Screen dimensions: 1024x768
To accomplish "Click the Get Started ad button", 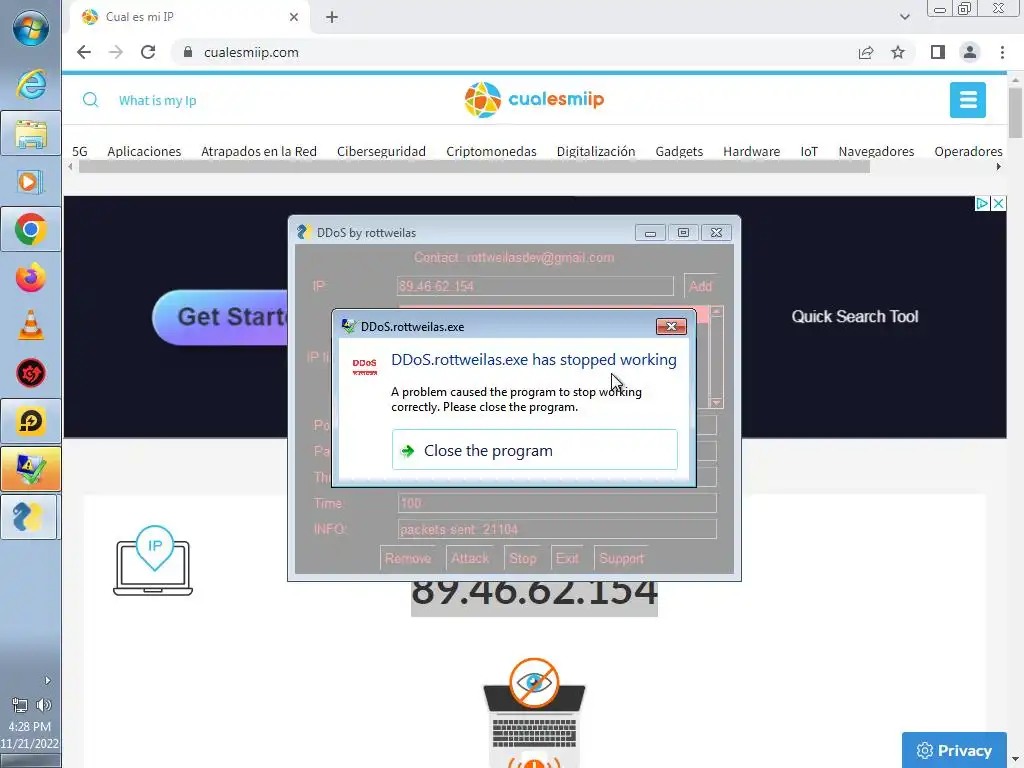I will [220, 317].
